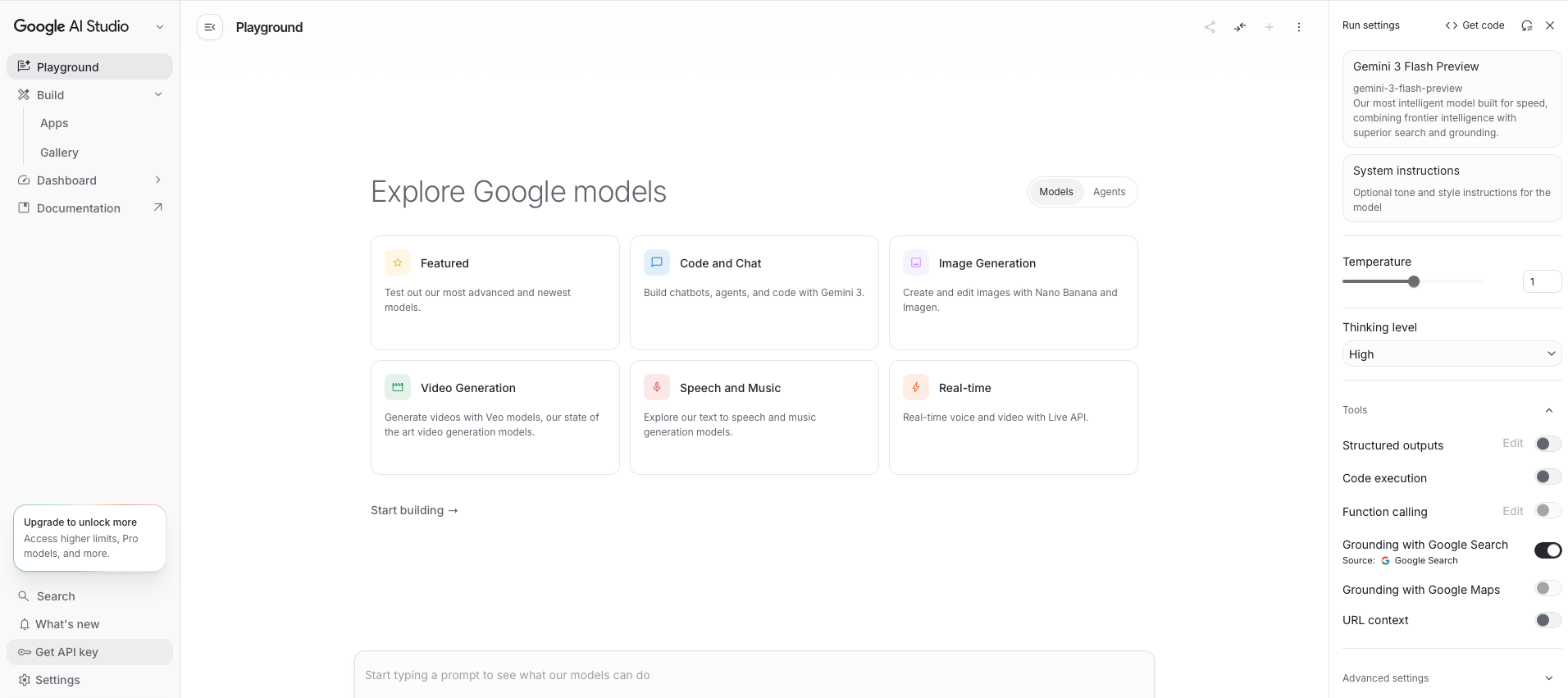Click the Get API key icon
Viewport: 1568px width, 698px height.
[x=25, y=652]
